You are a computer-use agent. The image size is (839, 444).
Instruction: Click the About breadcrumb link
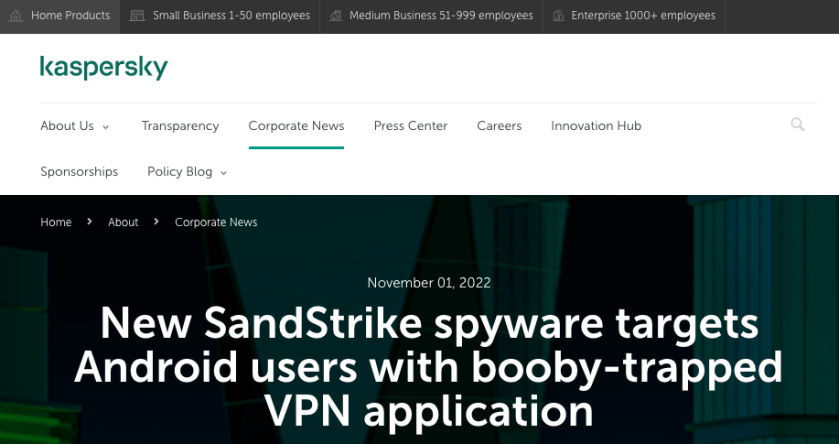[x=123, y=222]
